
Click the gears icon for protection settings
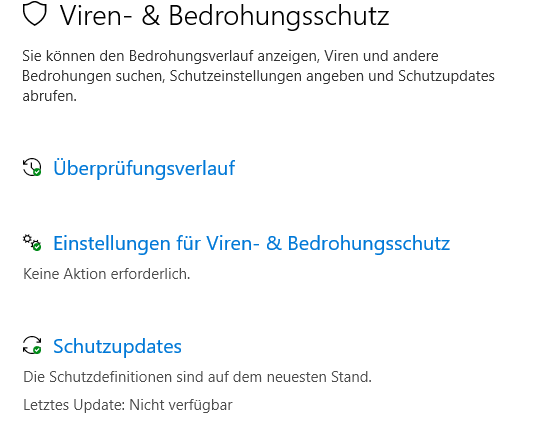tap(32, 243)
